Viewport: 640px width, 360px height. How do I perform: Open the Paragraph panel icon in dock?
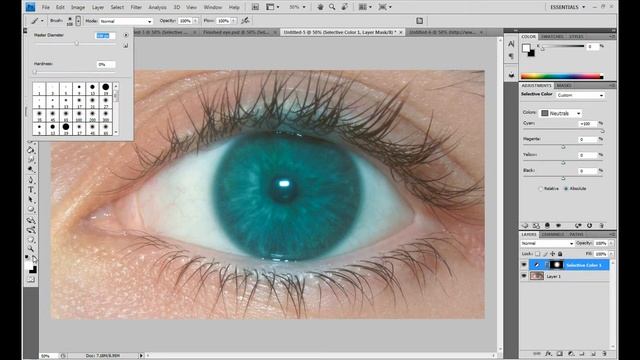tap(511, 56)
